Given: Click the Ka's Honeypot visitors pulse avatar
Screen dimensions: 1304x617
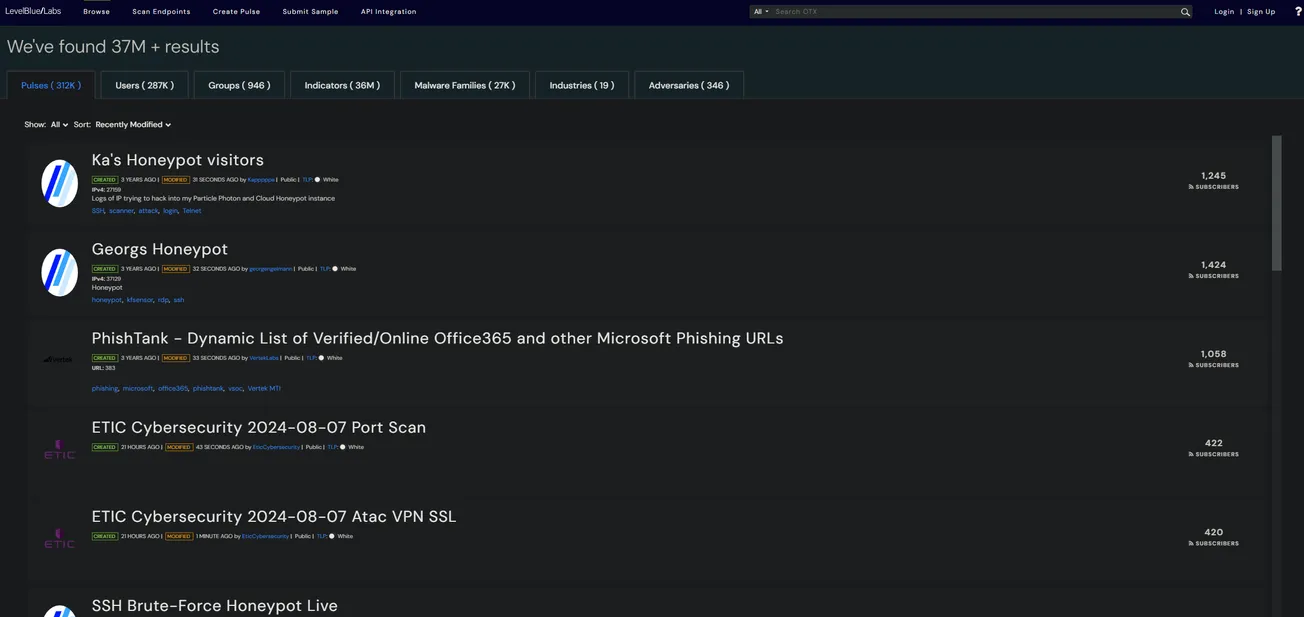Looking at the screenshot, I should [x=59, y=183].
